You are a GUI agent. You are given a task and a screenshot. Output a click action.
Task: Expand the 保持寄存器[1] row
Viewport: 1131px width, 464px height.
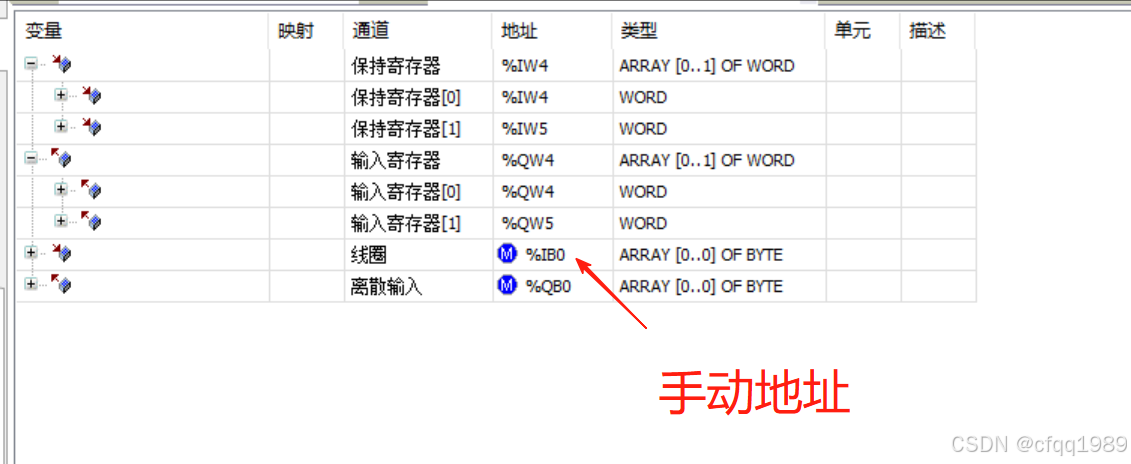[61, 127]
